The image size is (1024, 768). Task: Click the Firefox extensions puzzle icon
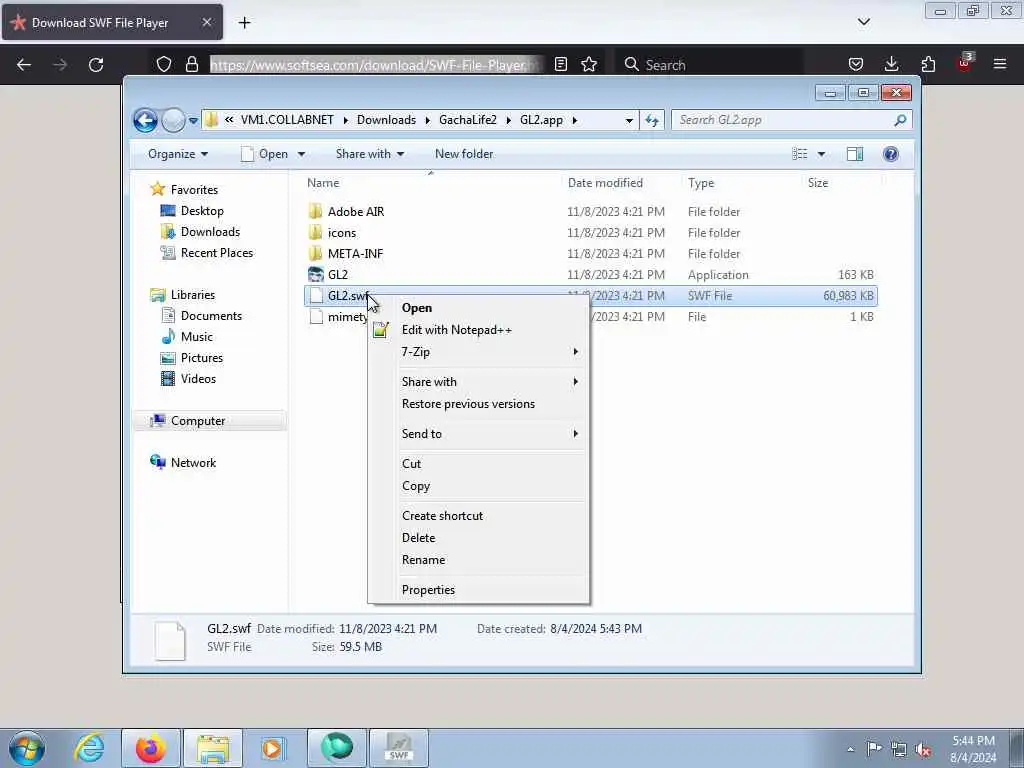[928, 64]
